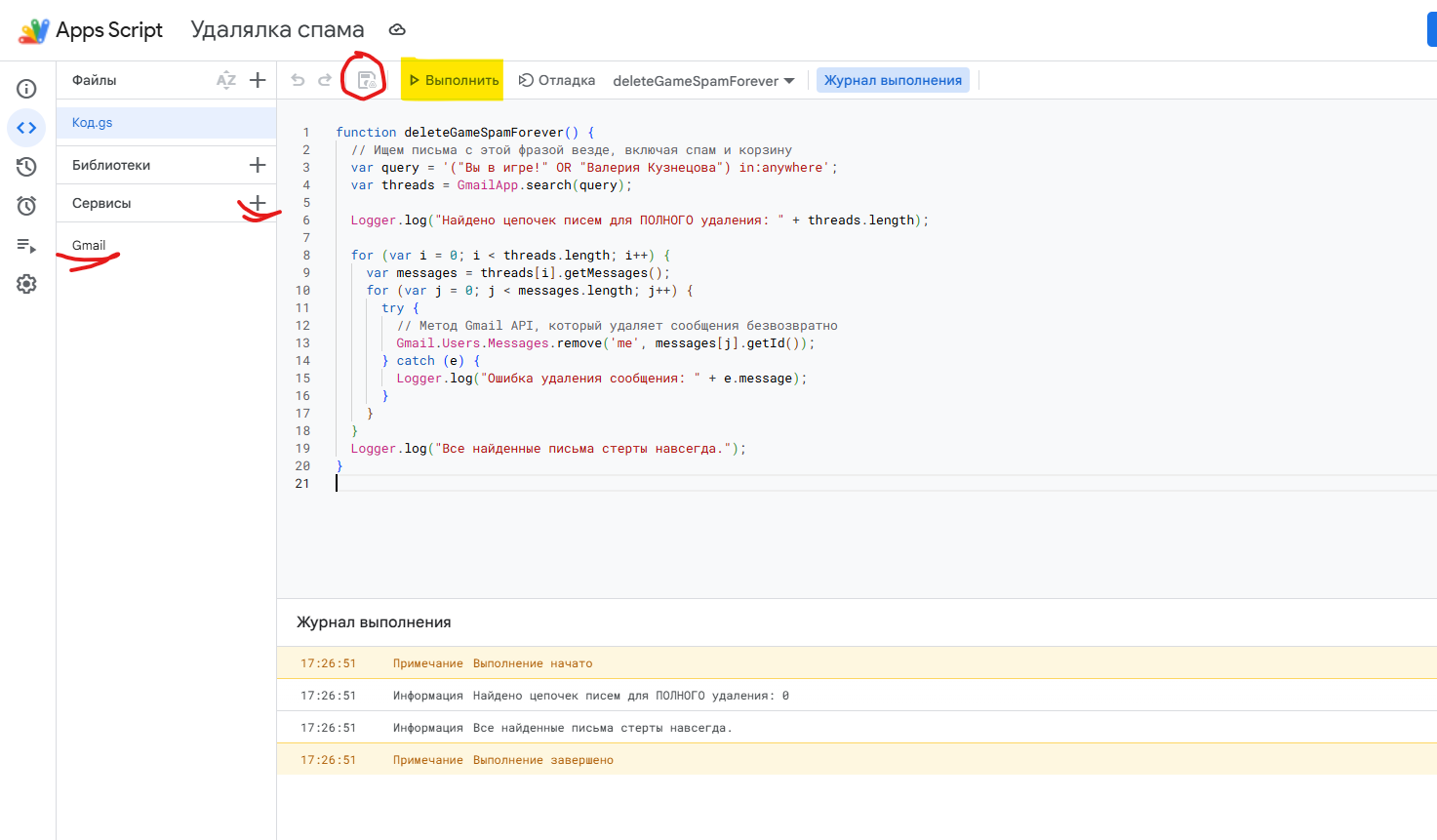Select the Код.gs file
Screen dimensions: 1437x840
167,123
